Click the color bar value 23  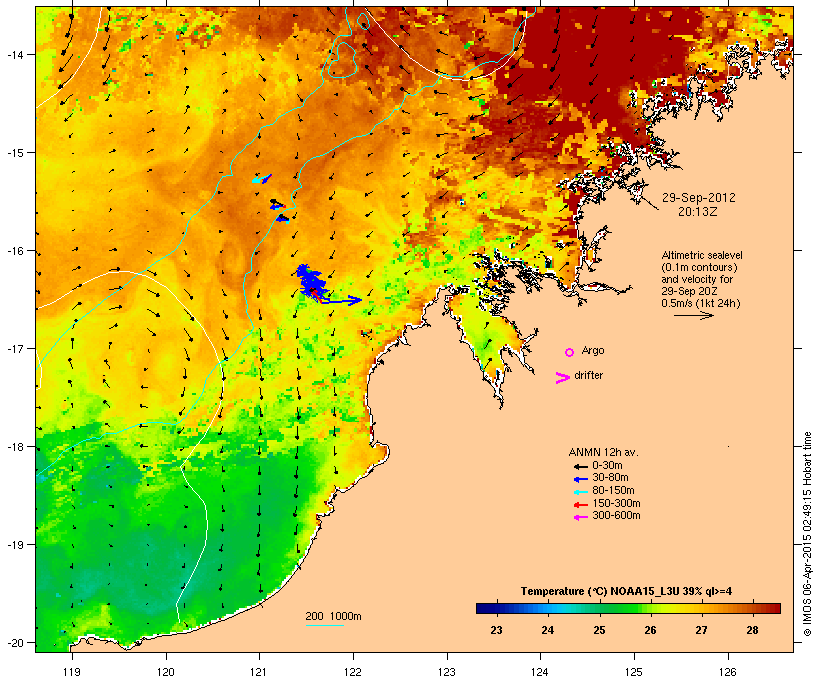click(x=496, y=630)
